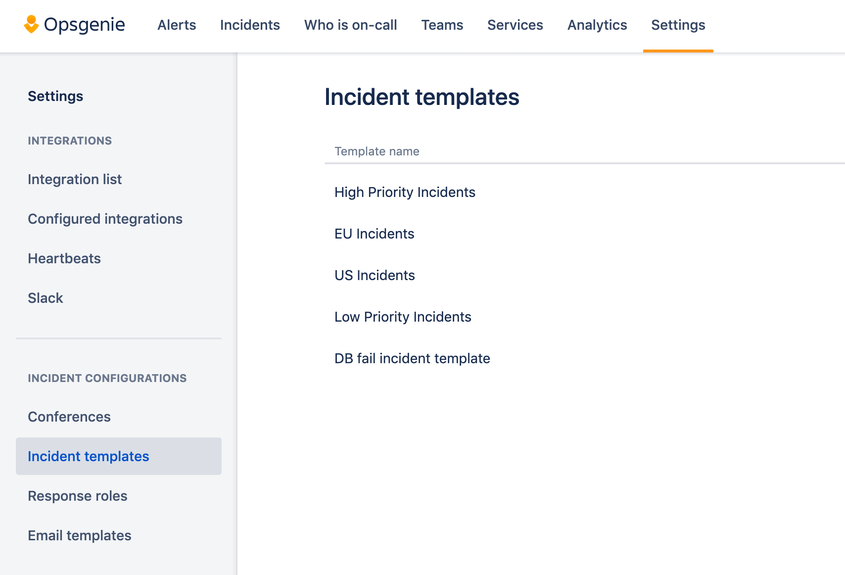
Task: Select Incident templates sidebar item
Action: click(x=119, y=456)
